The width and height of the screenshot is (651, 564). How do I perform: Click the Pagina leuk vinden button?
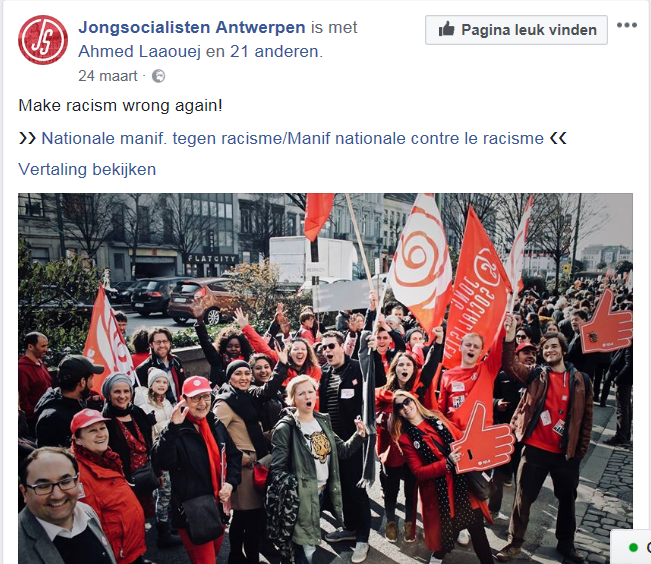[x=516, y=30]
